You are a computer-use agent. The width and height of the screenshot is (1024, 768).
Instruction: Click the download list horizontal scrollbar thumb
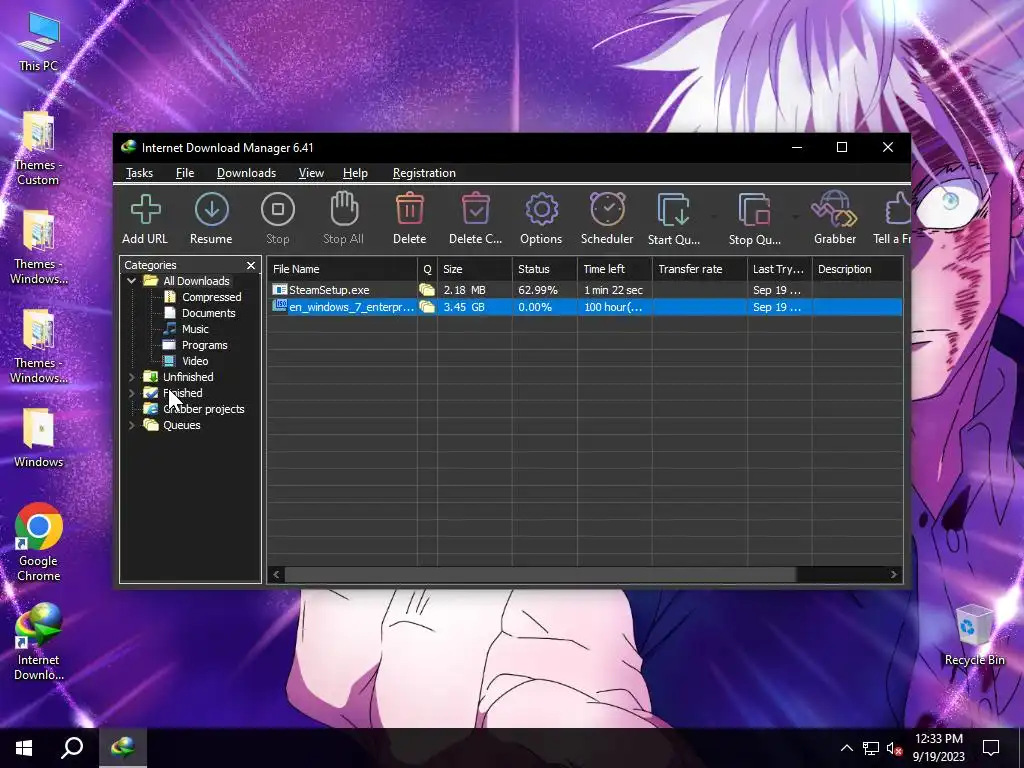tap(540, 575)
